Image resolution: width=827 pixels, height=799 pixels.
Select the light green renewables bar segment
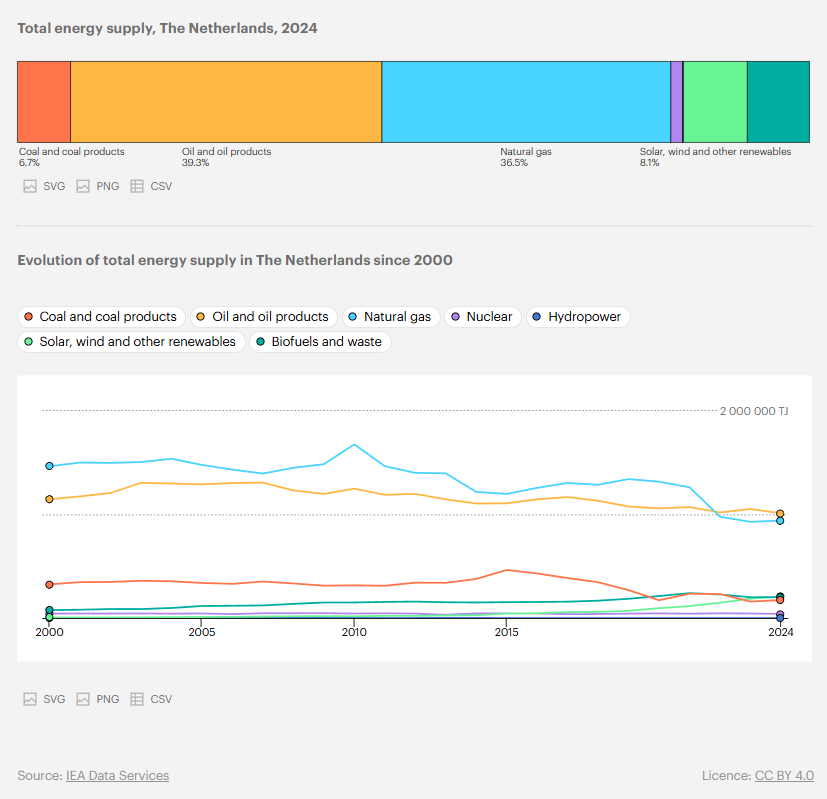(715, 102)
